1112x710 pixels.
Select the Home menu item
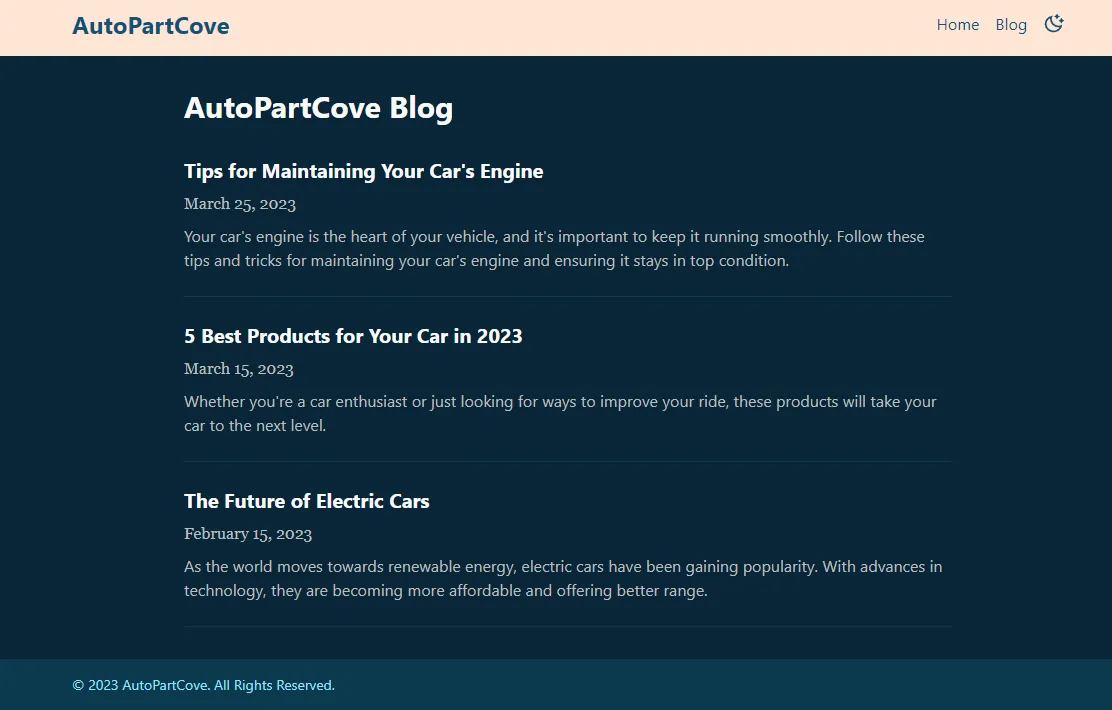click(957, 24)
